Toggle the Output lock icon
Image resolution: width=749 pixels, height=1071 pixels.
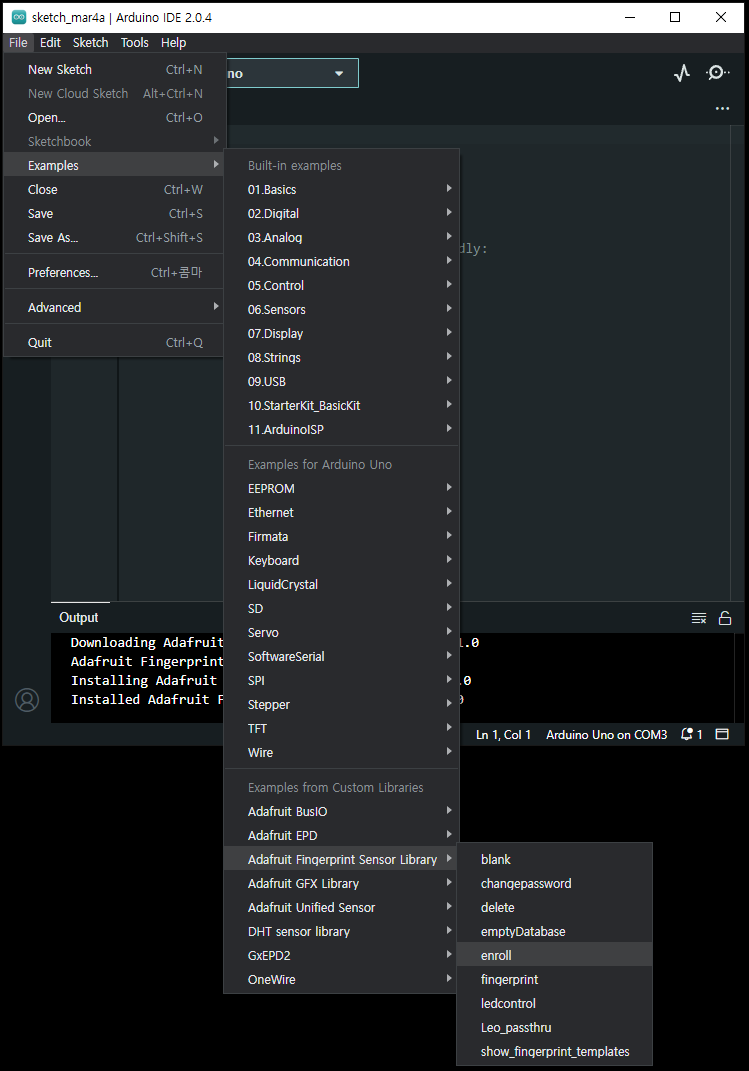(x=725, y=618)
